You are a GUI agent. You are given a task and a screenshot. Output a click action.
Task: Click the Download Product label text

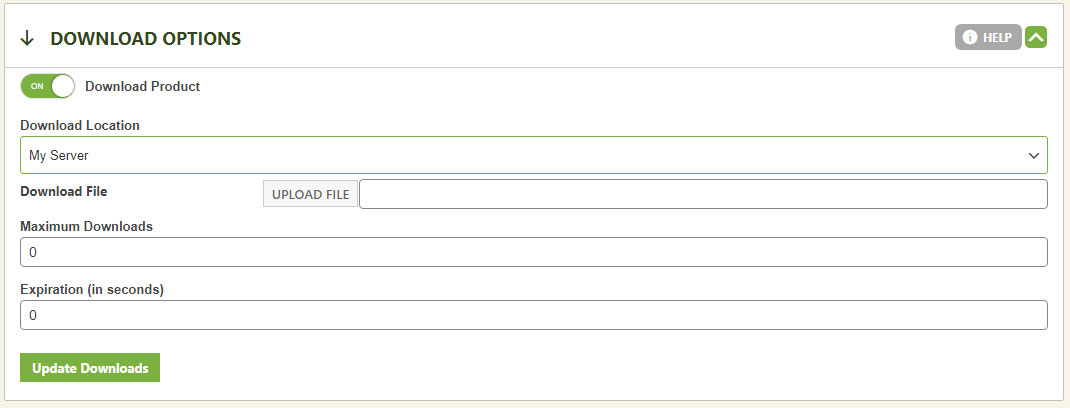(x=143, y=87)
